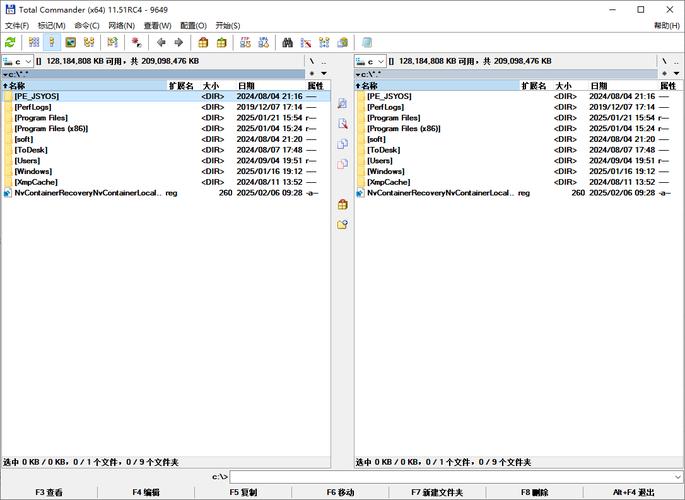Open left panel directory history arrow
The image size is (685, 500).
pos(324,74)
